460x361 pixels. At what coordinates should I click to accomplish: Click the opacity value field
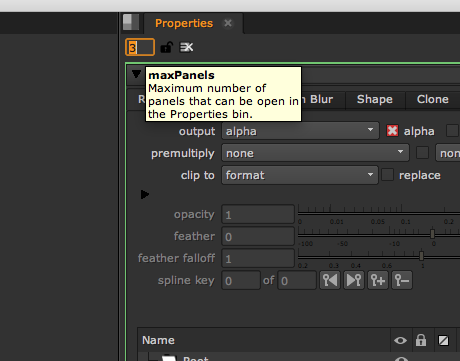[x=258, y=214]
